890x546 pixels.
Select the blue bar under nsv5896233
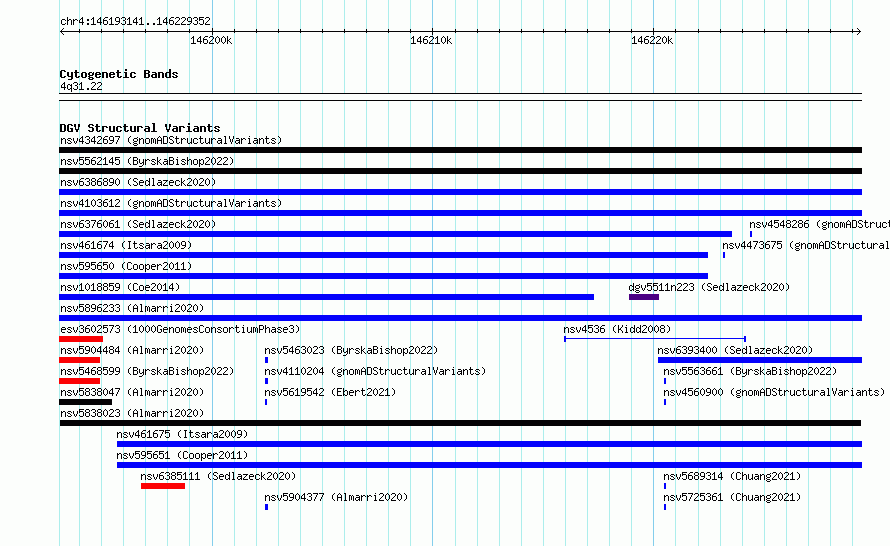click(x=460, y=318)
